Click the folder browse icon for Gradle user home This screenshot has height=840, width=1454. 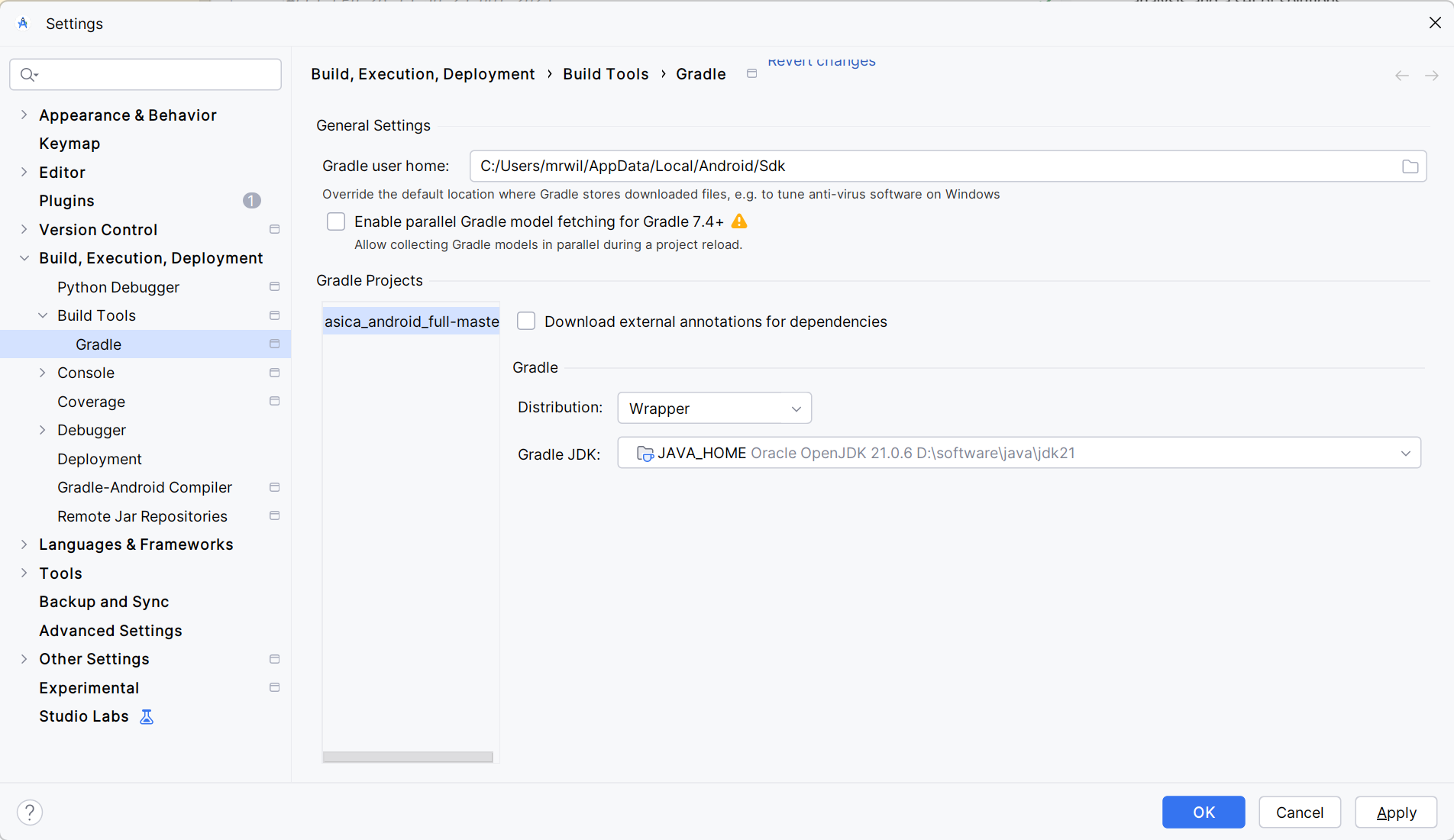pos(1410,166)
